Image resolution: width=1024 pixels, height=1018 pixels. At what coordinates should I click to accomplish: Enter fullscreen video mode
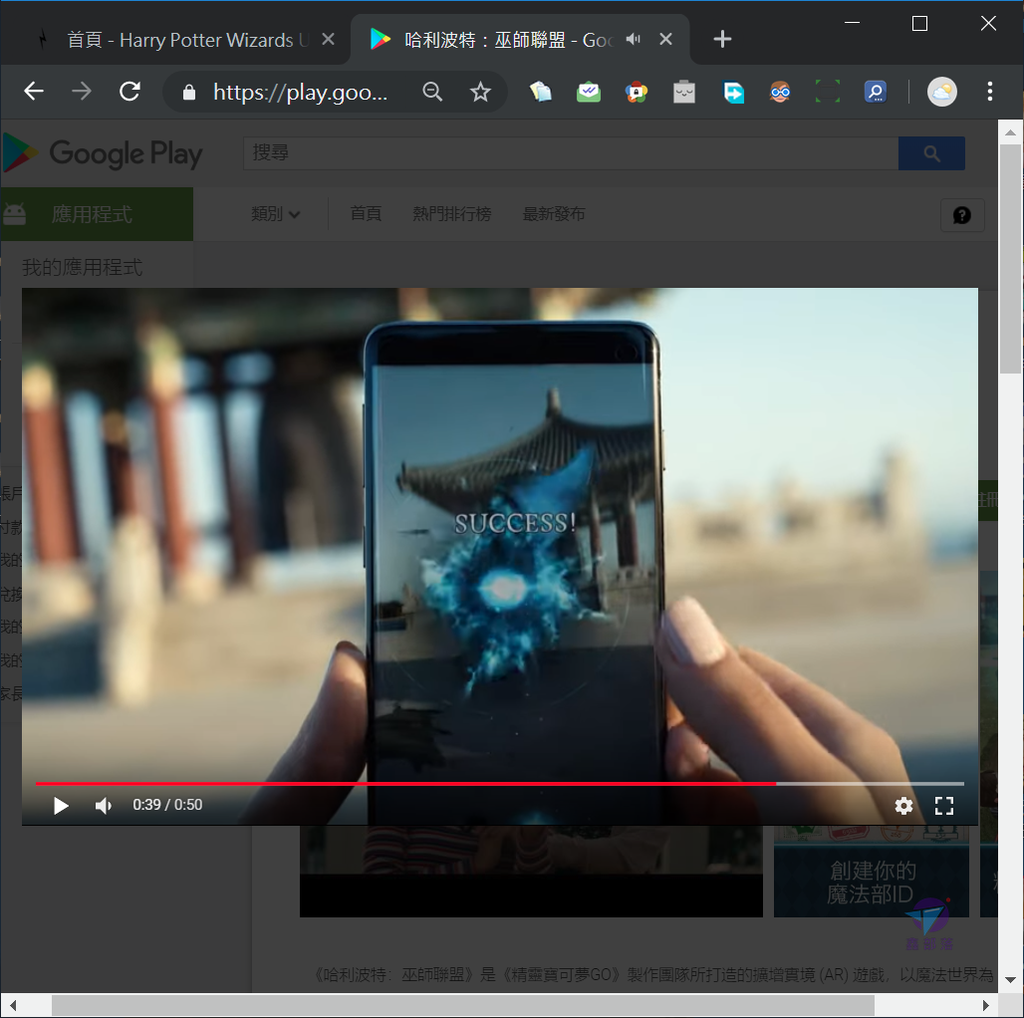pos(944,806)
